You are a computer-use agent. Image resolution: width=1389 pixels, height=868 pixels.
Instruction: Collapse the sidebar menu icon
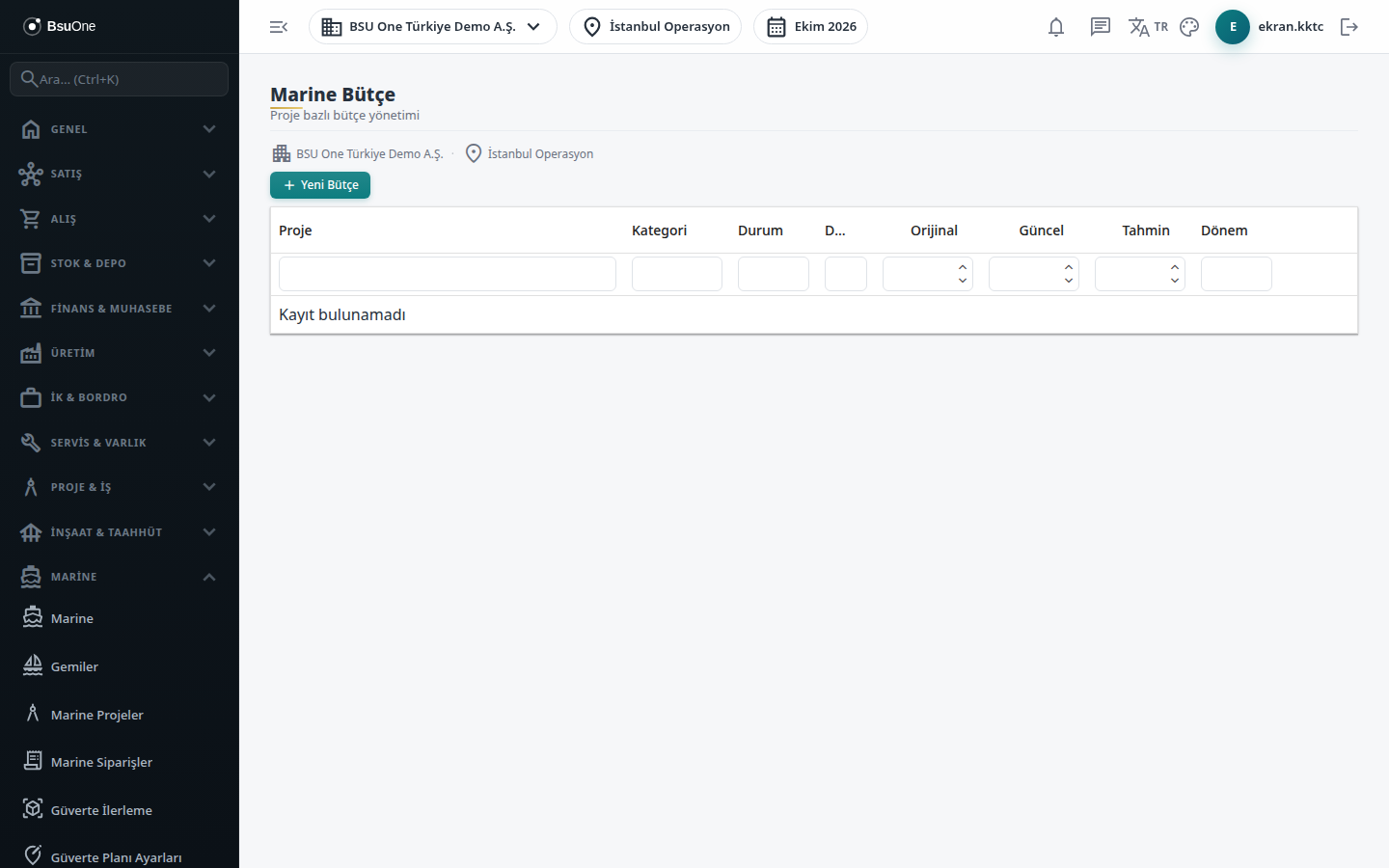pyautogui.click(x=279, y=27)
